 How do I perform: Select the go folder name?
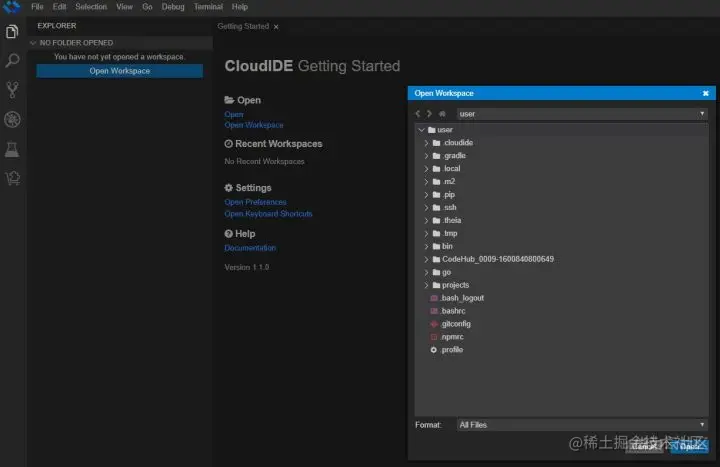pos(446,272)
